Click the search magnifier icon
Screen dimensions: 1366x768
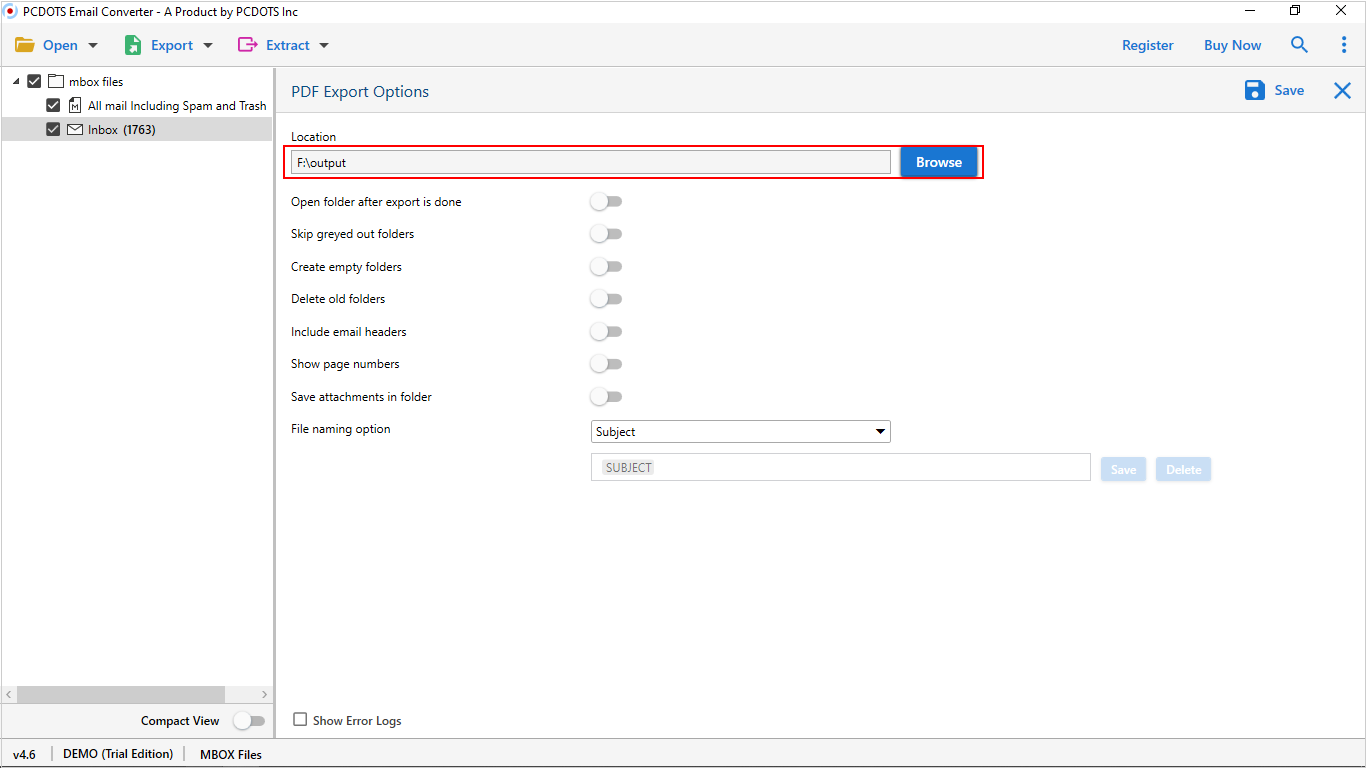[1299, 45]
